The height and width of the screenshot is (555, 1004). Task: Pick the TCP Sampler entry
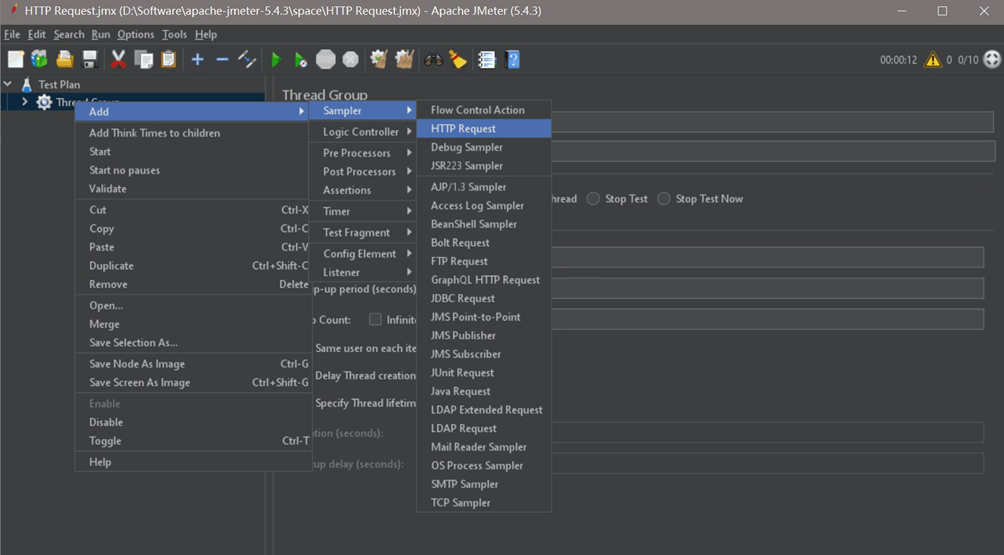[x=484, y=503]
